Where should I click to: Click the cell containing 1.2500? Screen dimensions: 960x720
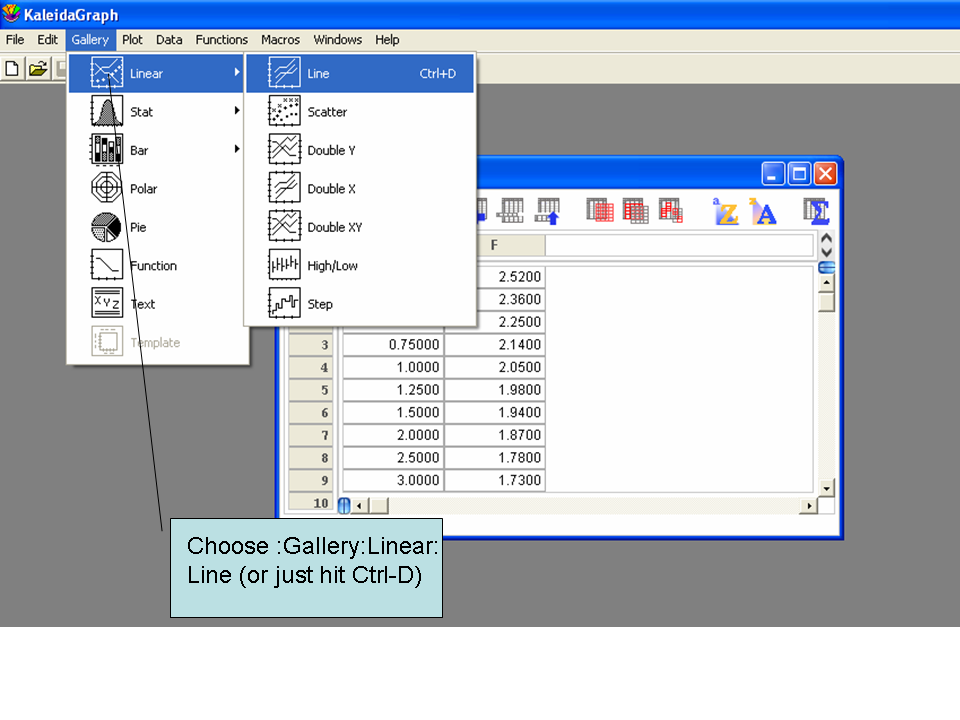coord(393,390)
